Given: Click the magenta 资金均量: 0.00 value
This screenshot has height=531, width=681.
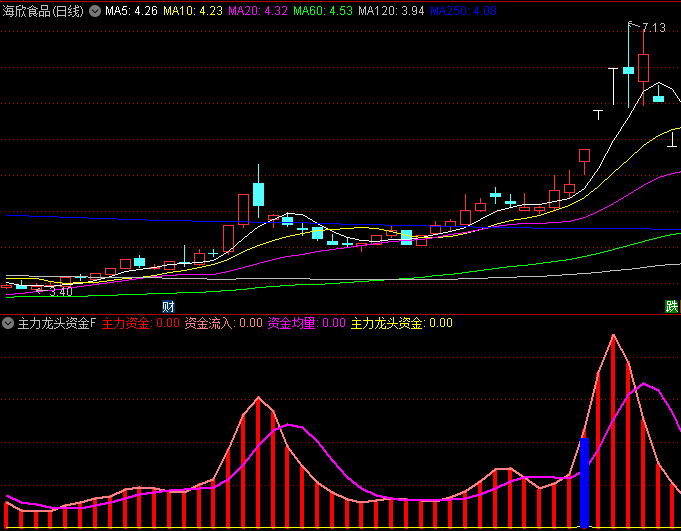Looking at the screenshot, I should 306,323.
